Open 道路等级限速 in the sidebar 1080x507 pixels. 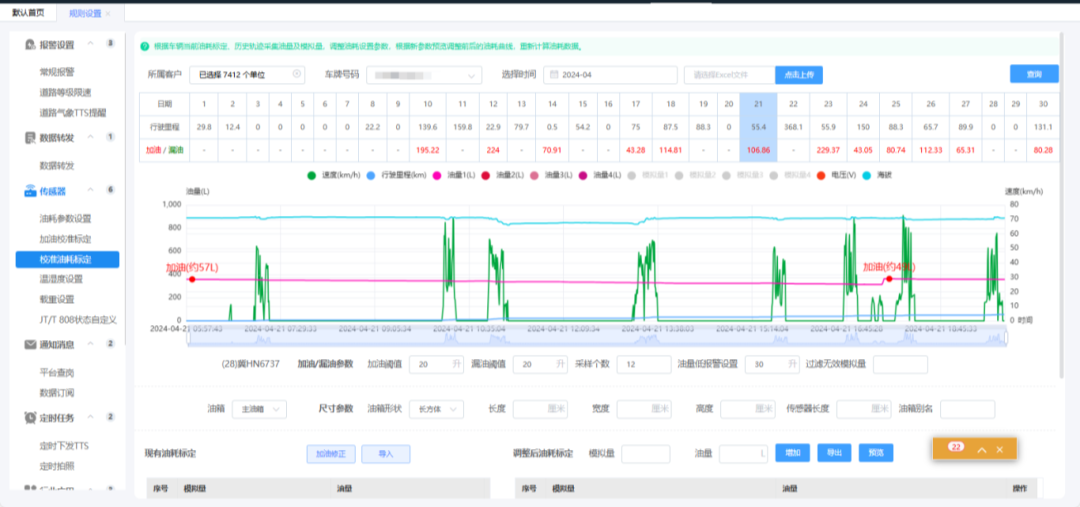click(x=65, y=92)
